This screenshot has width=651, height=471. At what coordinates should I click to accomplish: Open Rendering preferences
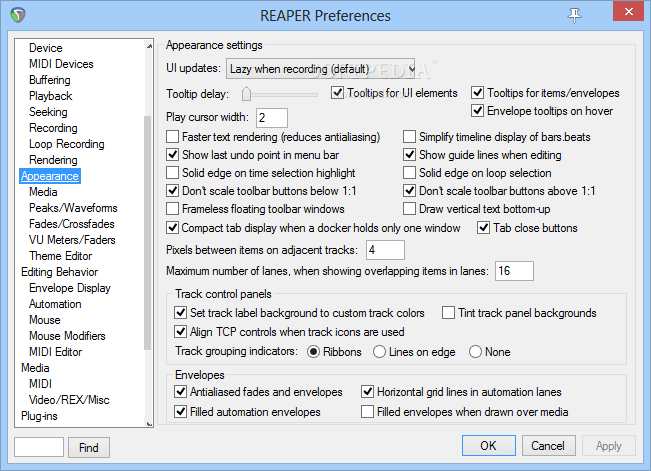(53, 160)
